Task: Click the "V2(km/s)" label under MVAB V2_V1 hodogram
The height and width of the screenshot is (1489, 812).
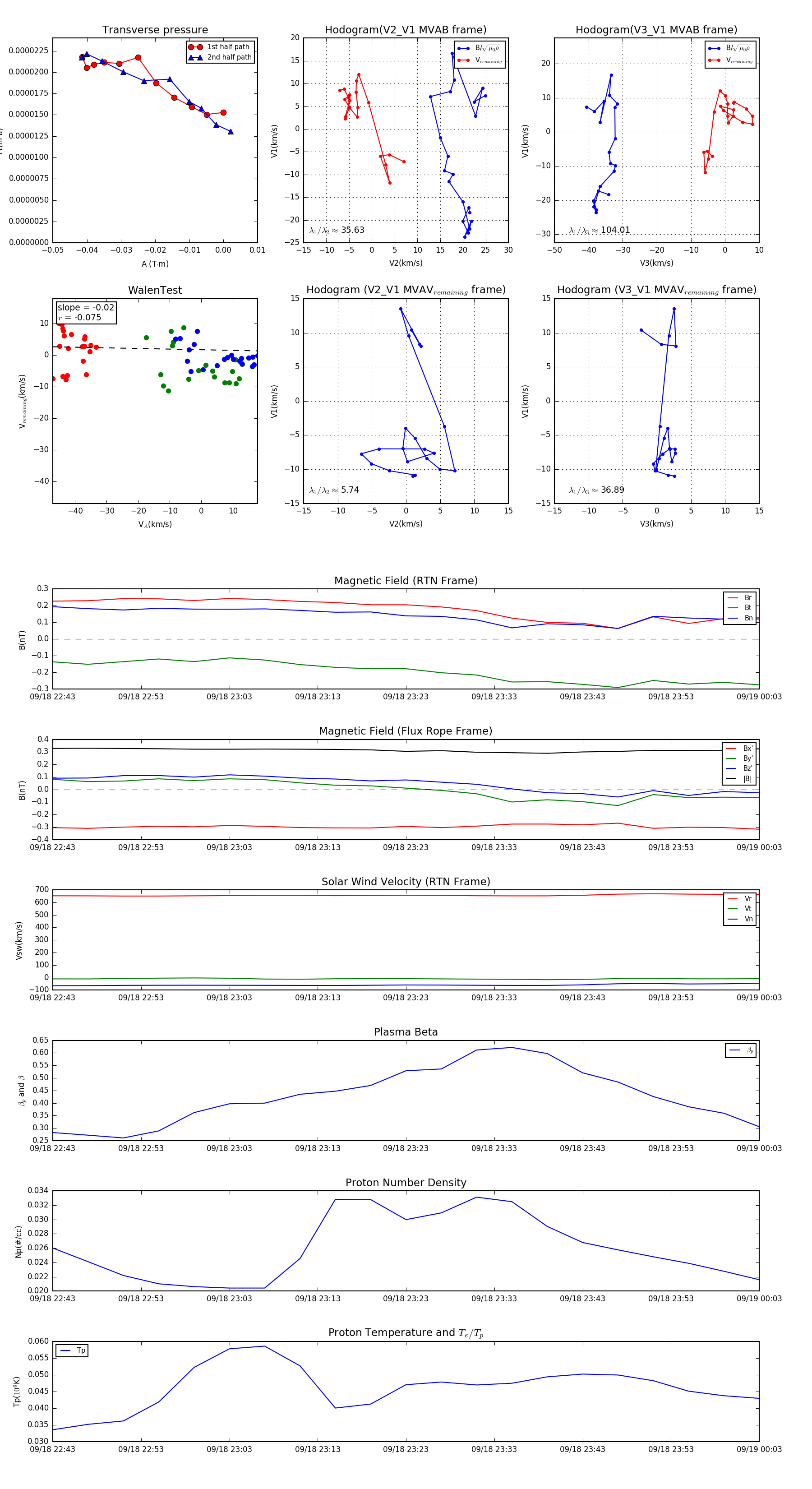Action: [x=406, y=264]
